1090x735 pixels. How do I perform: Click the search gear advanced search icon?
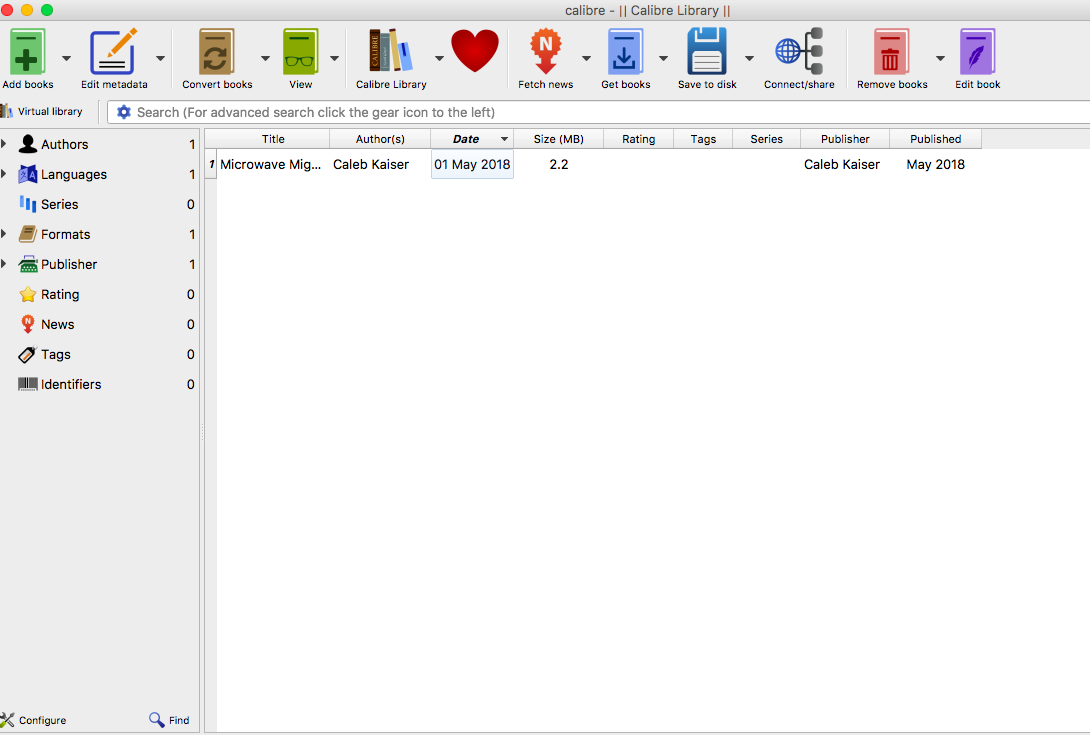click(124, 112)
